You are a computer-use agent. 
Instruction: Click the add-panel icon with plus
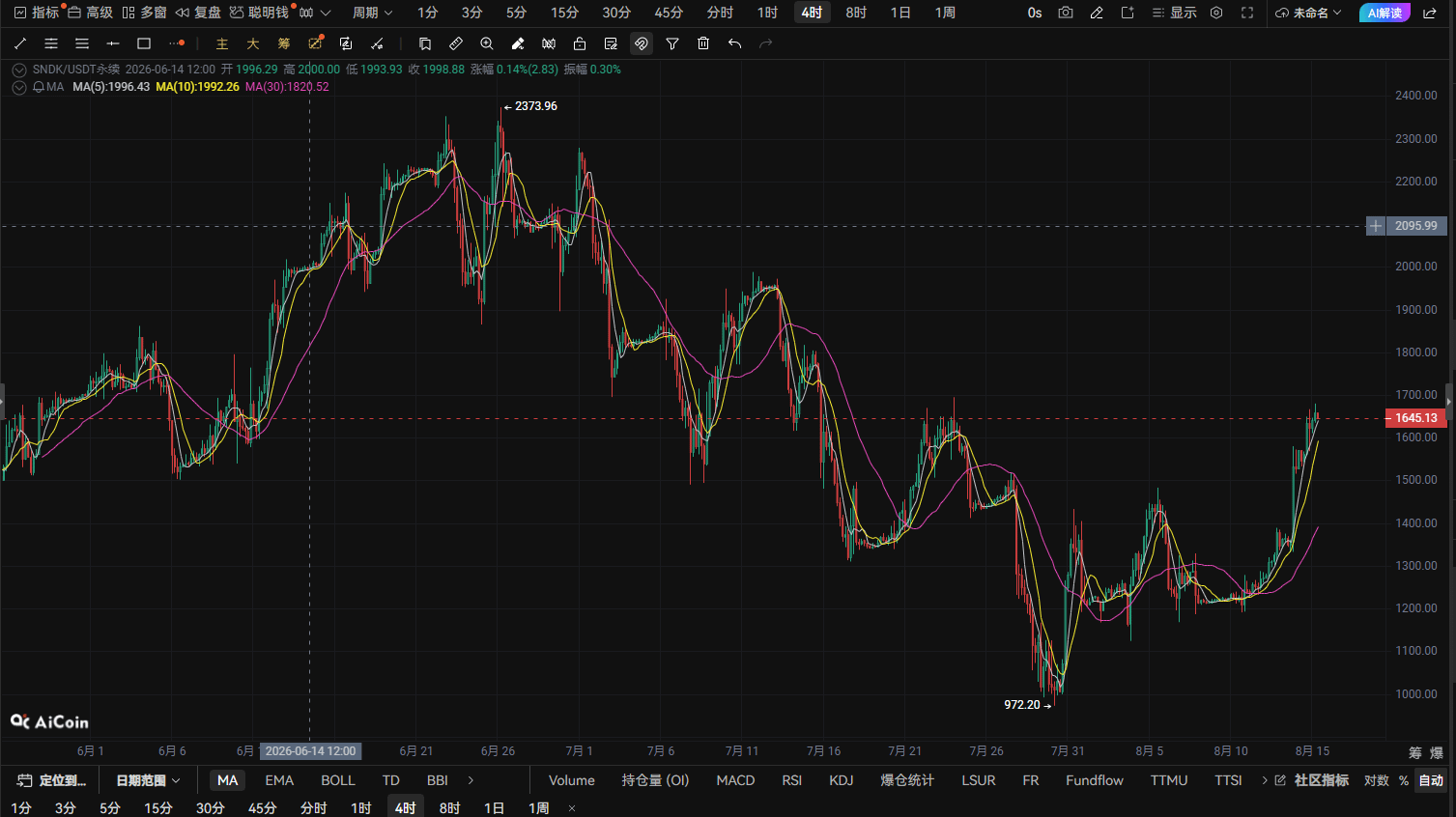pos(1128,13)
